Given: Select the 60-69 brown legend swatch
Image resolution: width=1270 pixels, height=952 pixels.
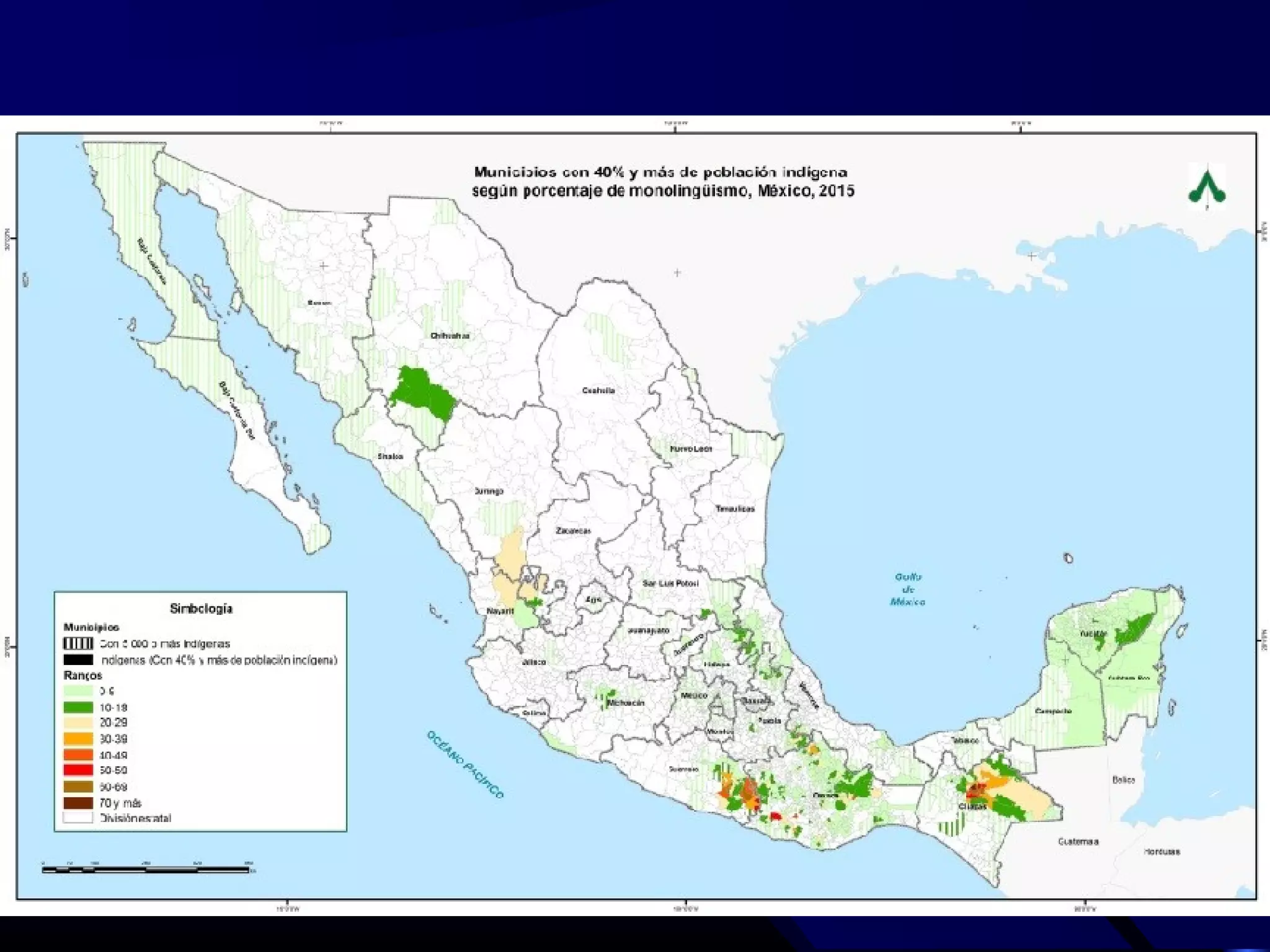Looking at the screenshot, I should click(x=78, y=787).
